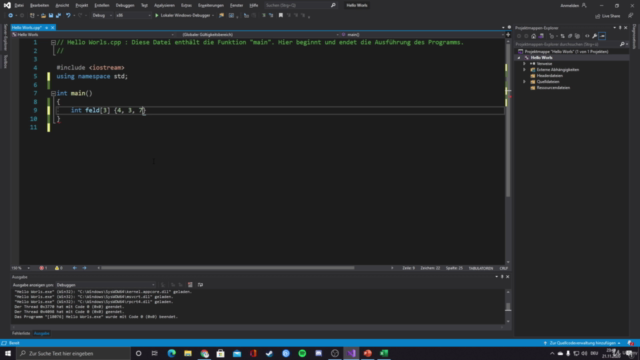Viewport: 640px width, 360px height.
Task: Click the blue next-issue arrow below editor
Action: 84,268
